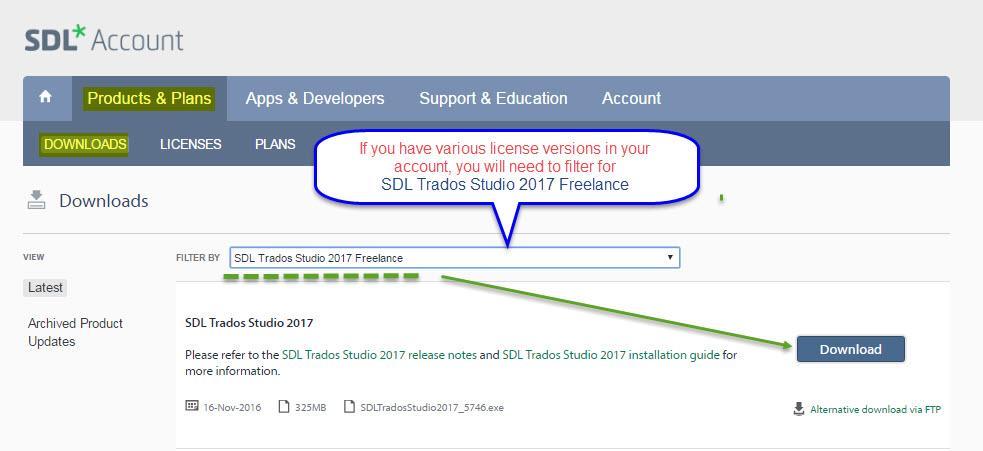This screenshot has height=451, width=983.
Task: Select the LICENSES submenu item
Action: pyautogui.click(x=191, y=144)
